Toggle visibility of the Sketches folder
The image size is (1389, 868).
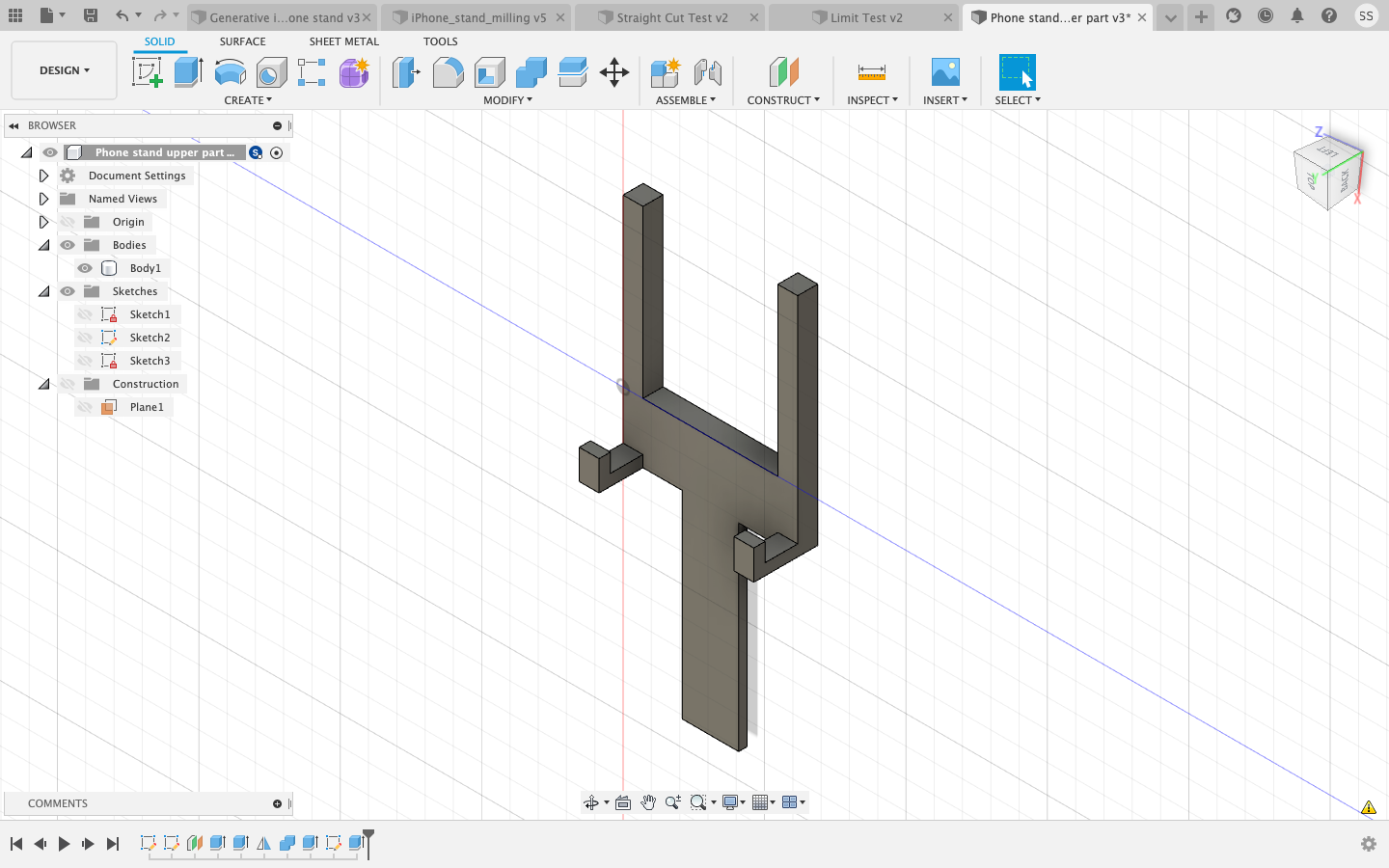pos(67,290)
